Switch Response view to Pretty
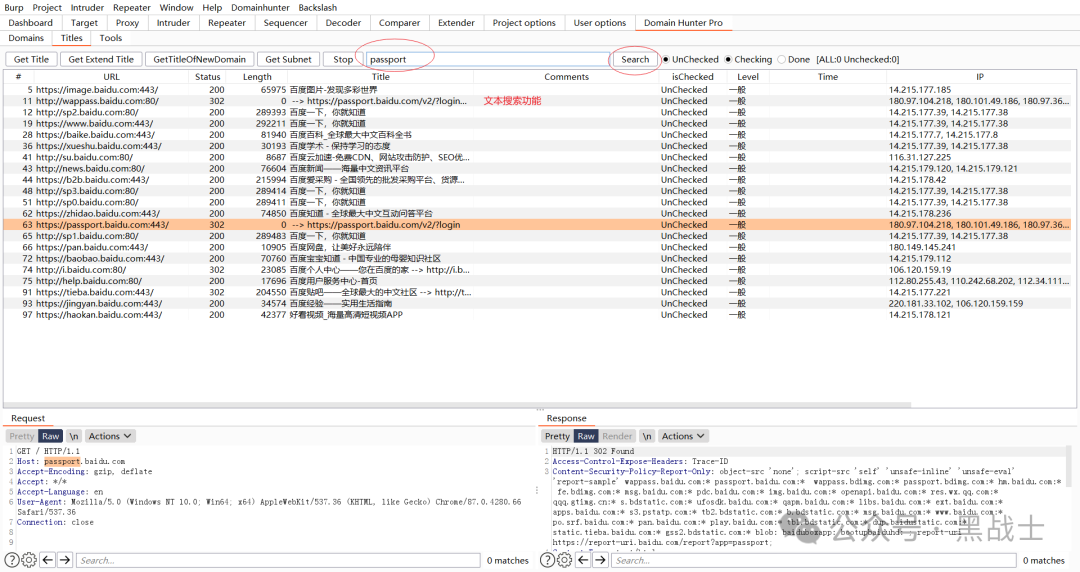The height and width of the screenshot is (572, 1080). click(x=557, y=436)
